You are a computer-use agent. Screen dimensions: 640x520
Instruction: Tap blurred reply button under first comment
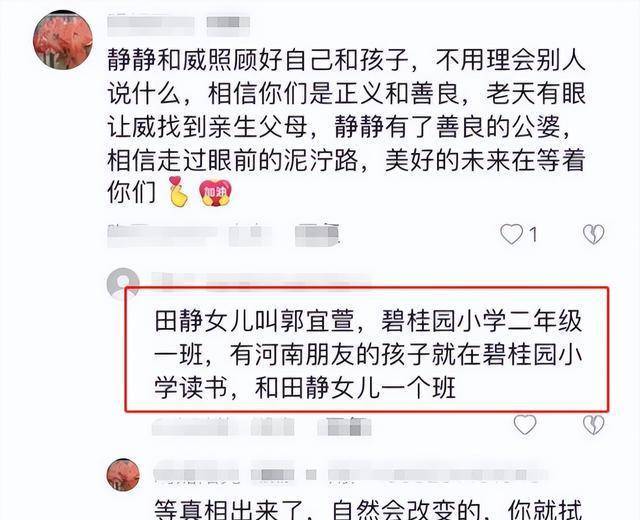pyautogui.click(x=318, y=236)
